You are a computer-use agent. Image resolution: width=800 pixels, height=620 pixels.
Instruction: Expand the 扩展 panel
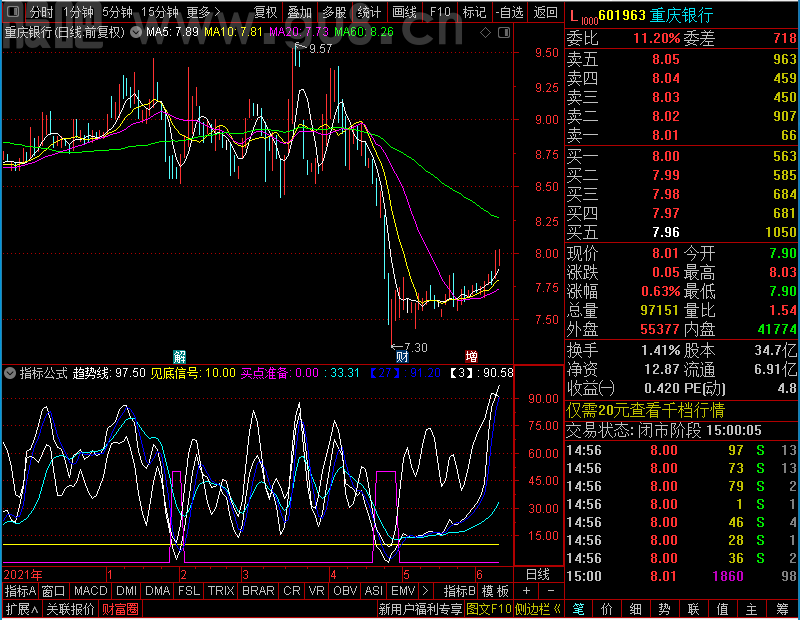point(21,609)
